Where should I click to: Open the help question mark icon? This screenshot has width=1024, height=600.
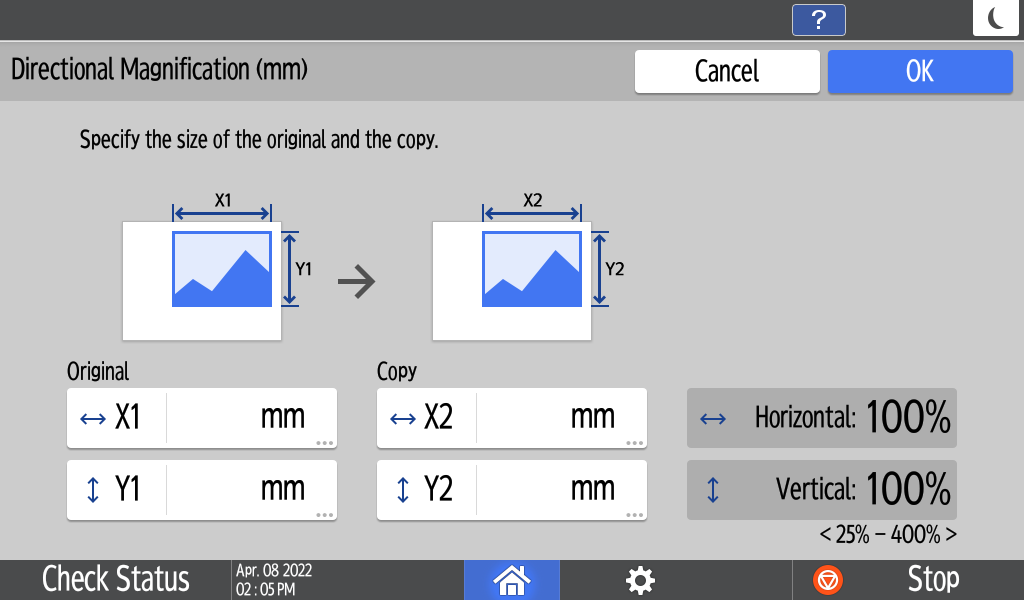(818, 20)
